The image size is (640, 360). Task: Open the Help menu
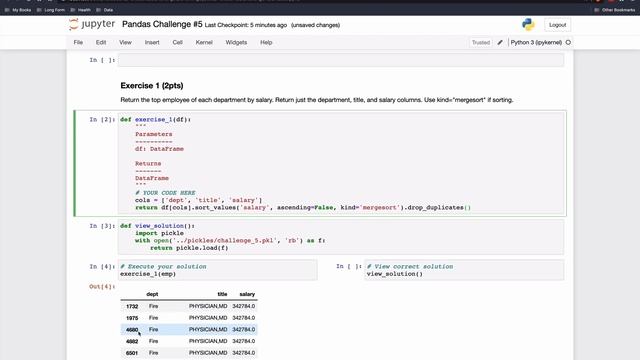(x=266, y=42)
